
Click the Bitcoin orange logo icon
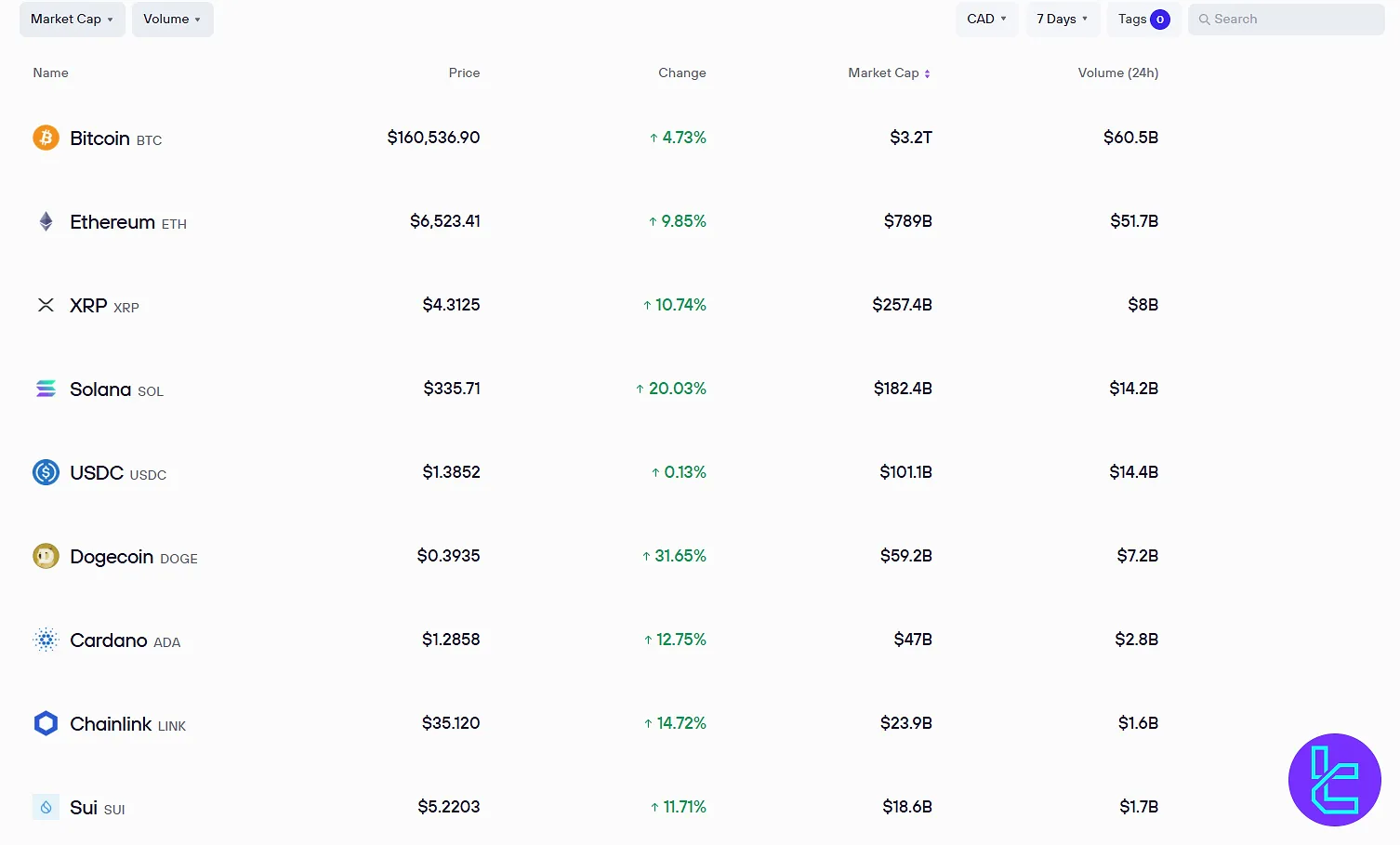pyautogui.click(x=46, y=138)
